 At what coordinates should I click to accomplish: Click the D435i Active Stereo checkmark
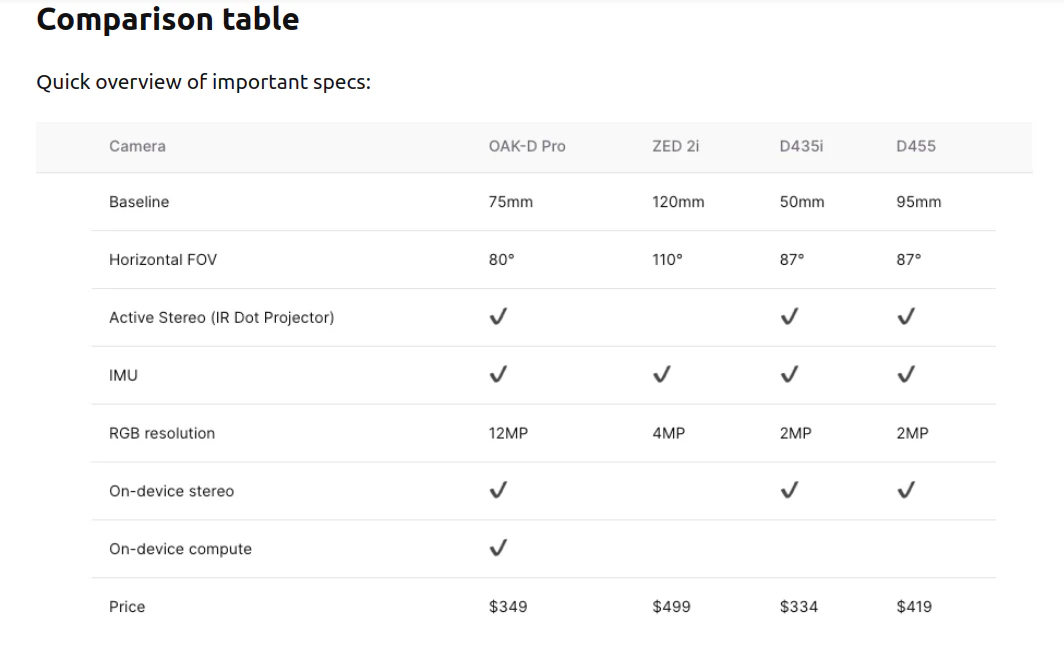(788, 317)
